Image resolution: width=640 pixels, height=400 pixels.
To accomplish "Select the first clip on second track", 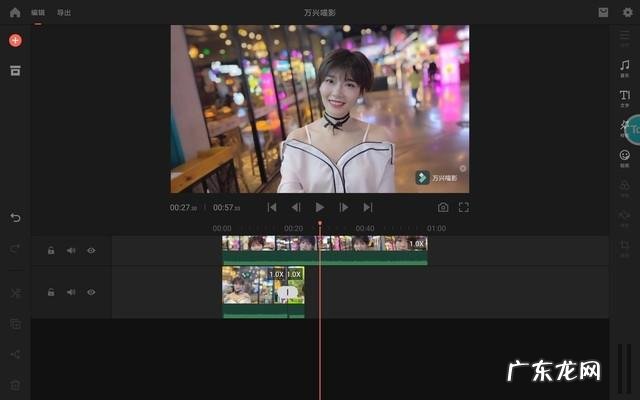I will (254, 292).
